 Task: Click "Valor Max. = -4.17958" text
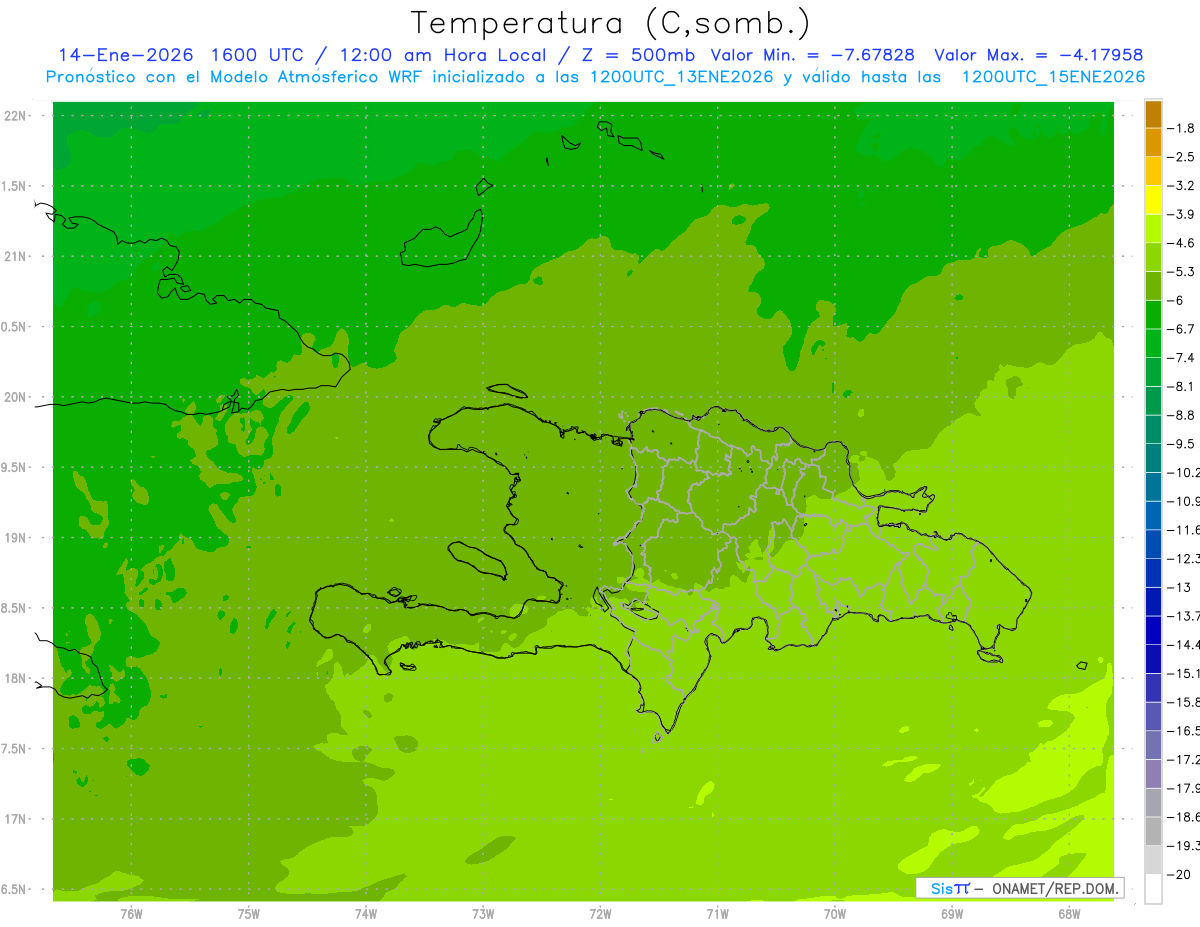(1039, 55)
